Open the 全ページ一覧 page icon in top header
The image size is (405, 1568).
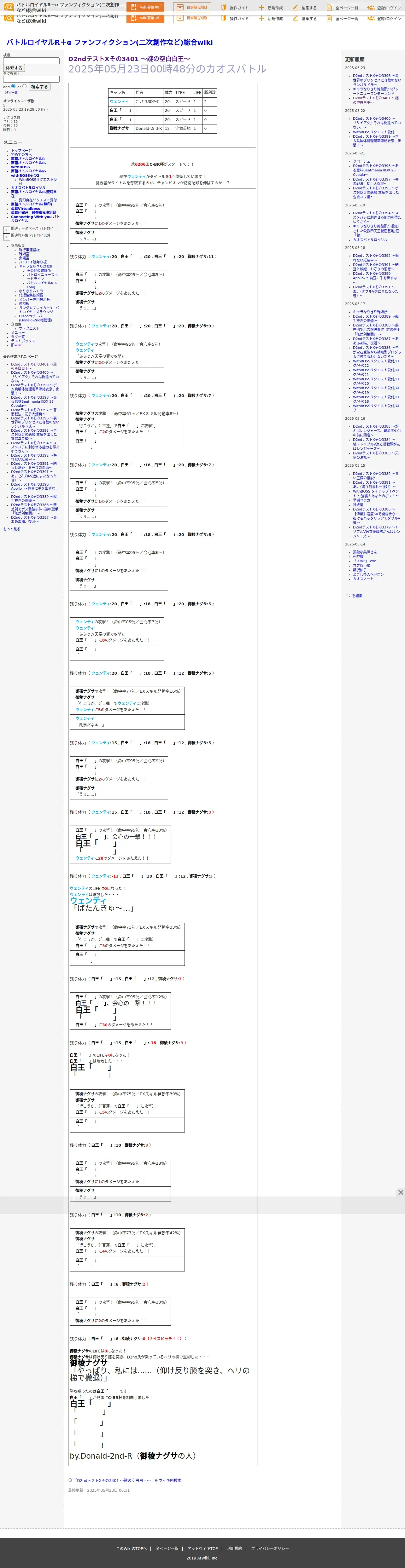[x=330, y=8]
